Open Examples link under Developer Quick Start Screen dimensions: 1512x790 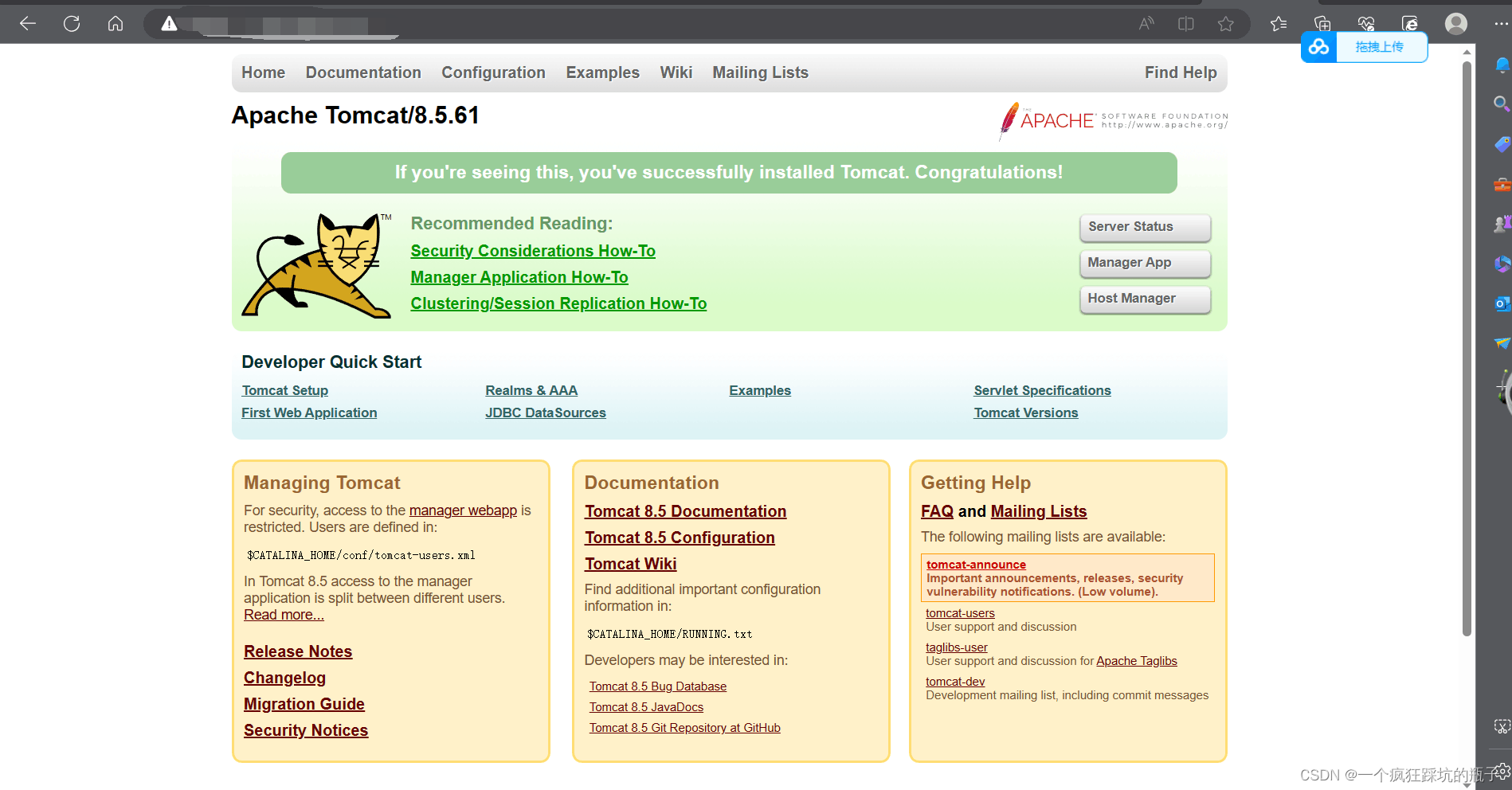coord(760,390)
